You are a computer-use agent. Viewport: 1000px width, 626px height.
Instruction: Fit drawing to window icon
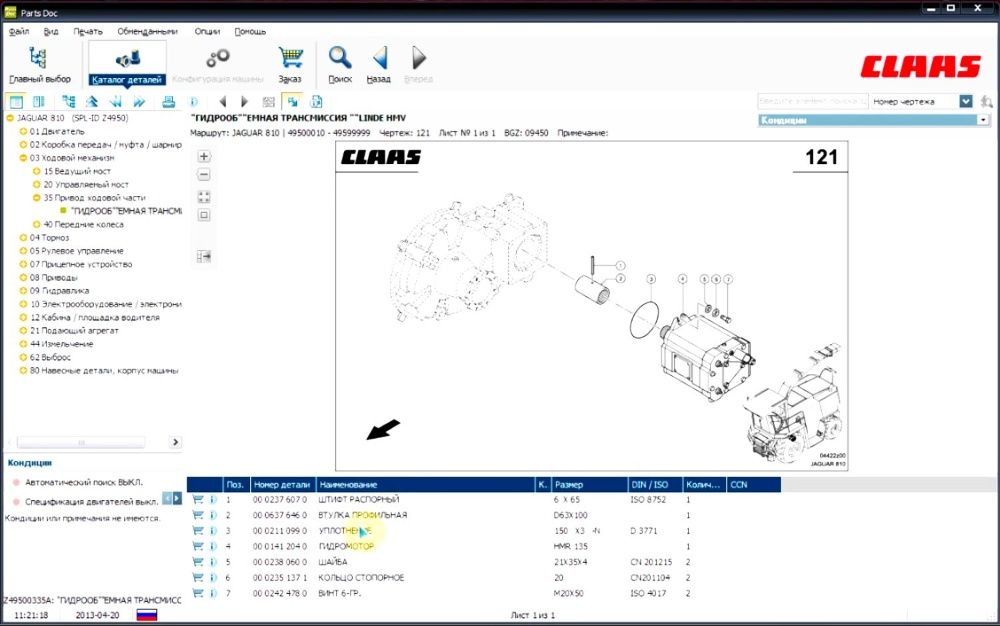pyautogui.click(x=204, y=197)
